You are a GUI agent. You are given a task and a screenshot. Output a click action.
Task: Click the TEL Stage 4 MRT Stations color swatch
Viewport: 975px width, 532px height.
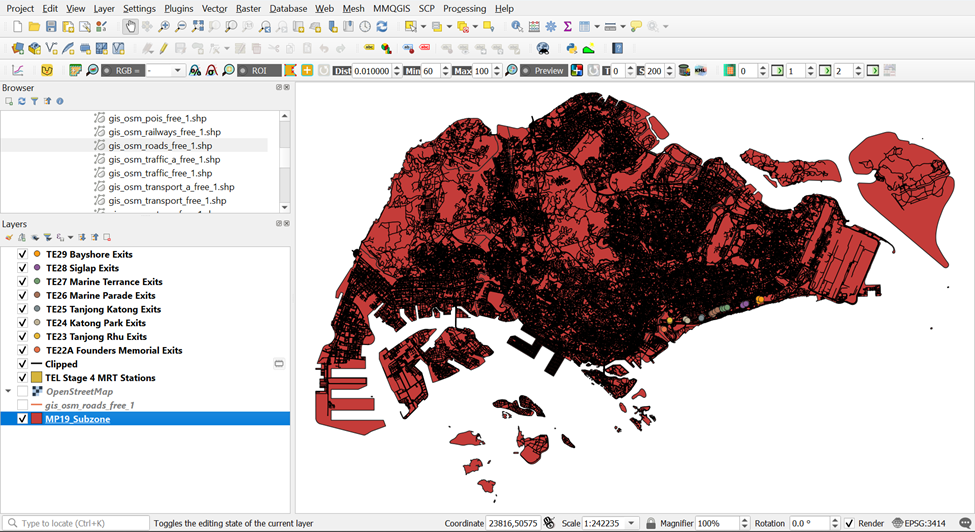tap(37, 378)
